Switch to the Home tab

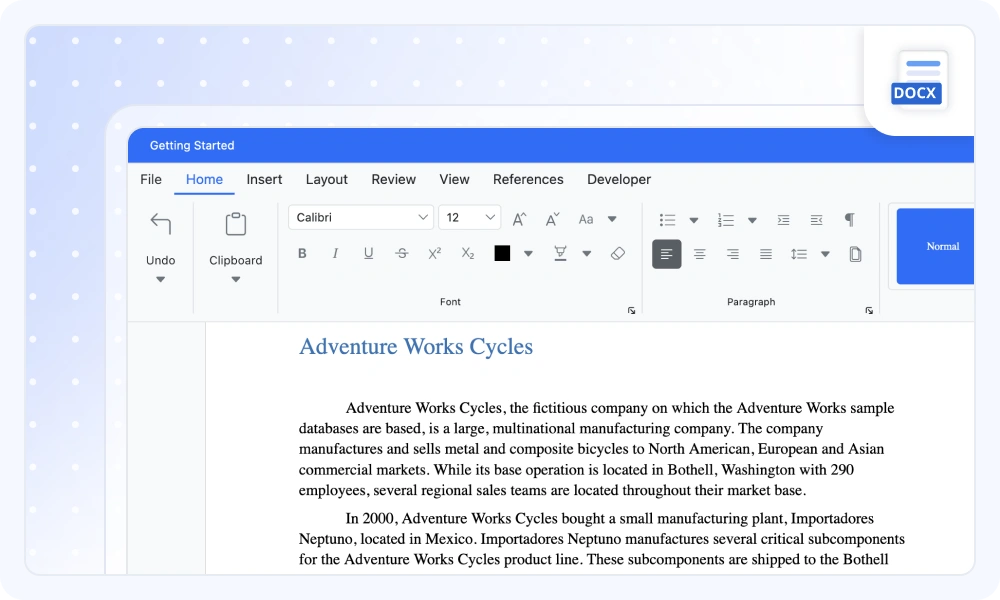(x=204, y=180)
